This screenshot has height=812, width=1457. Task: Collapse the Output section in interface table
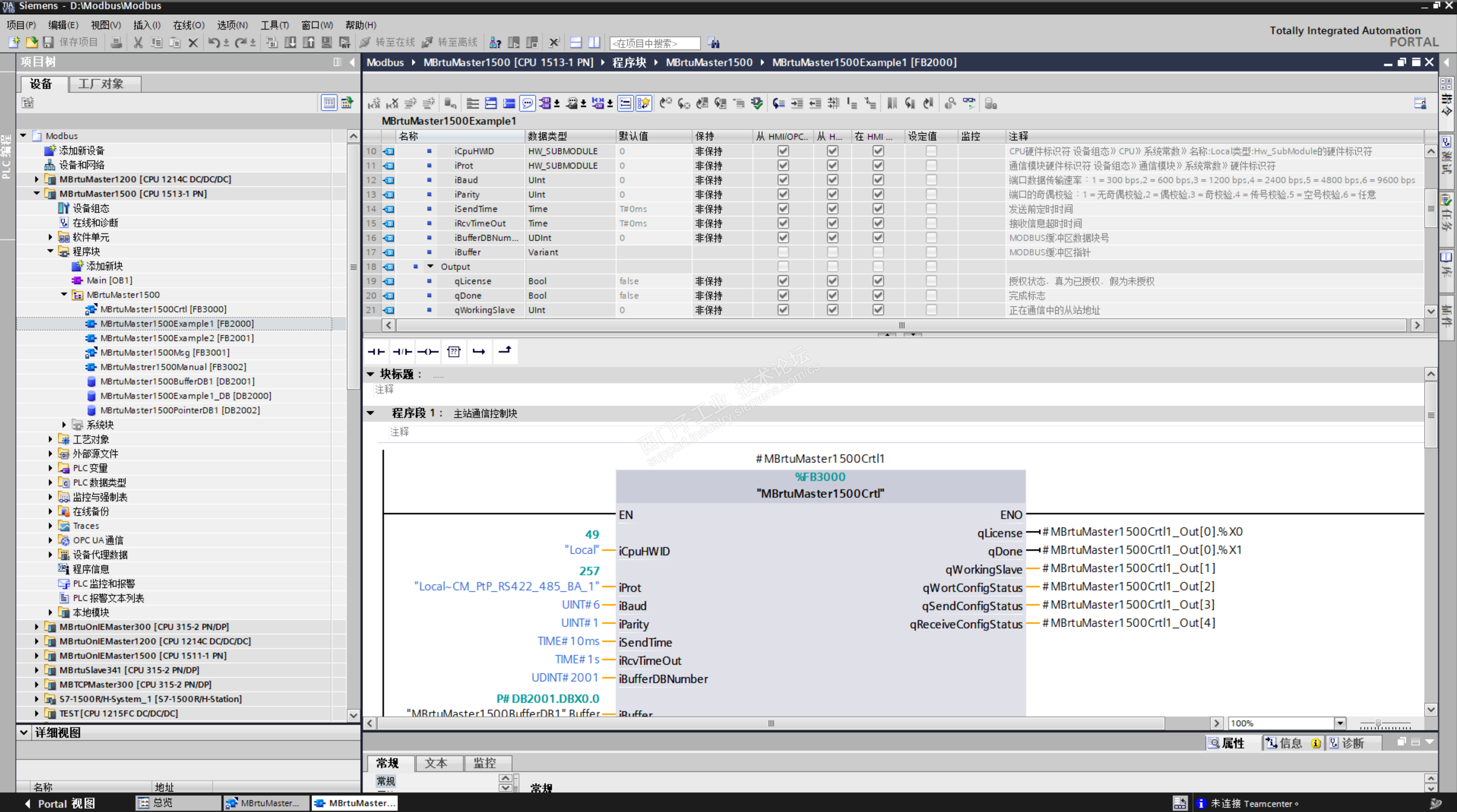(431, 266)
